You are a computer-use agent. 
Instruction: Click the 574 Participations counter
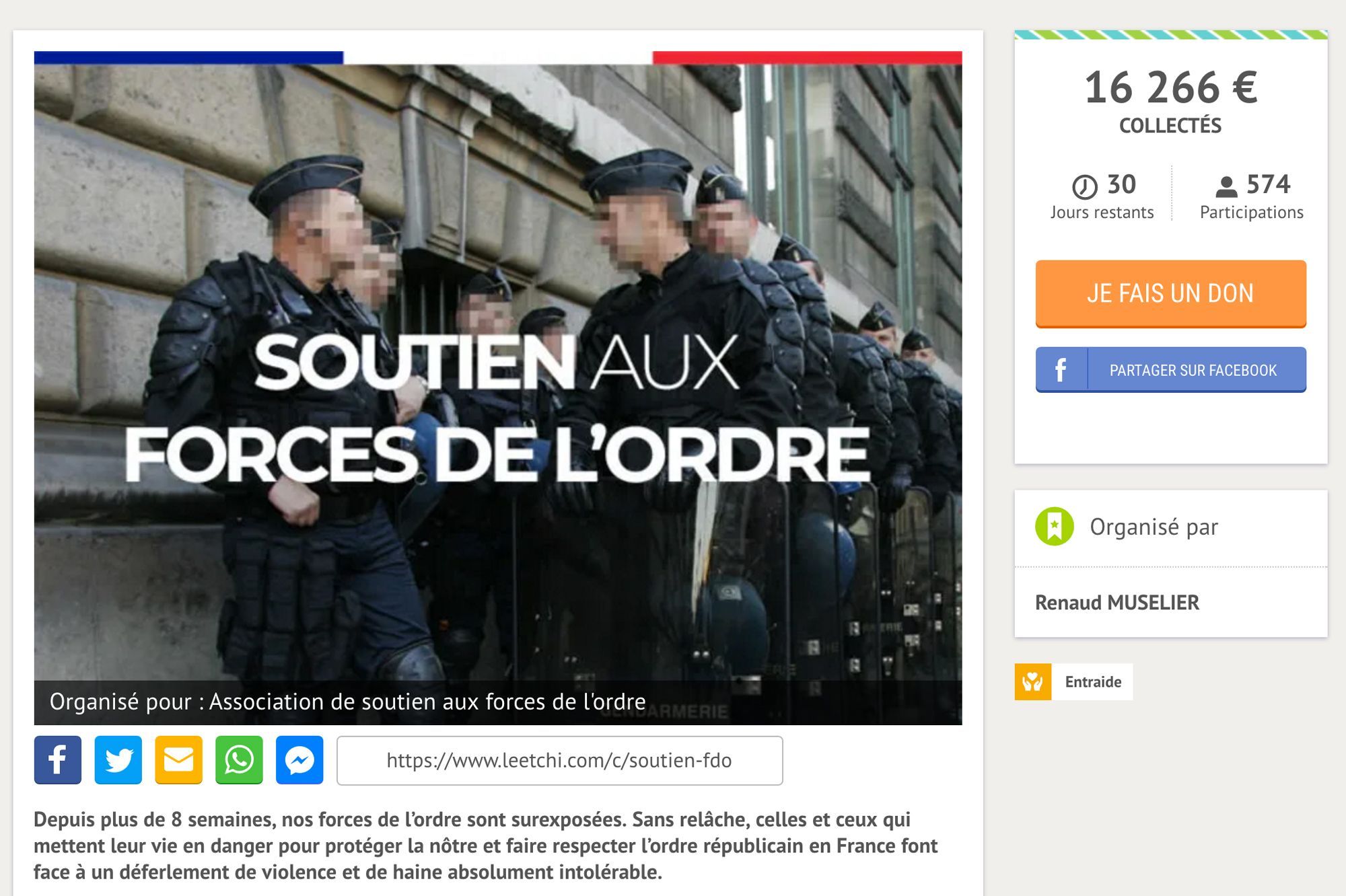coord(1252,196)
